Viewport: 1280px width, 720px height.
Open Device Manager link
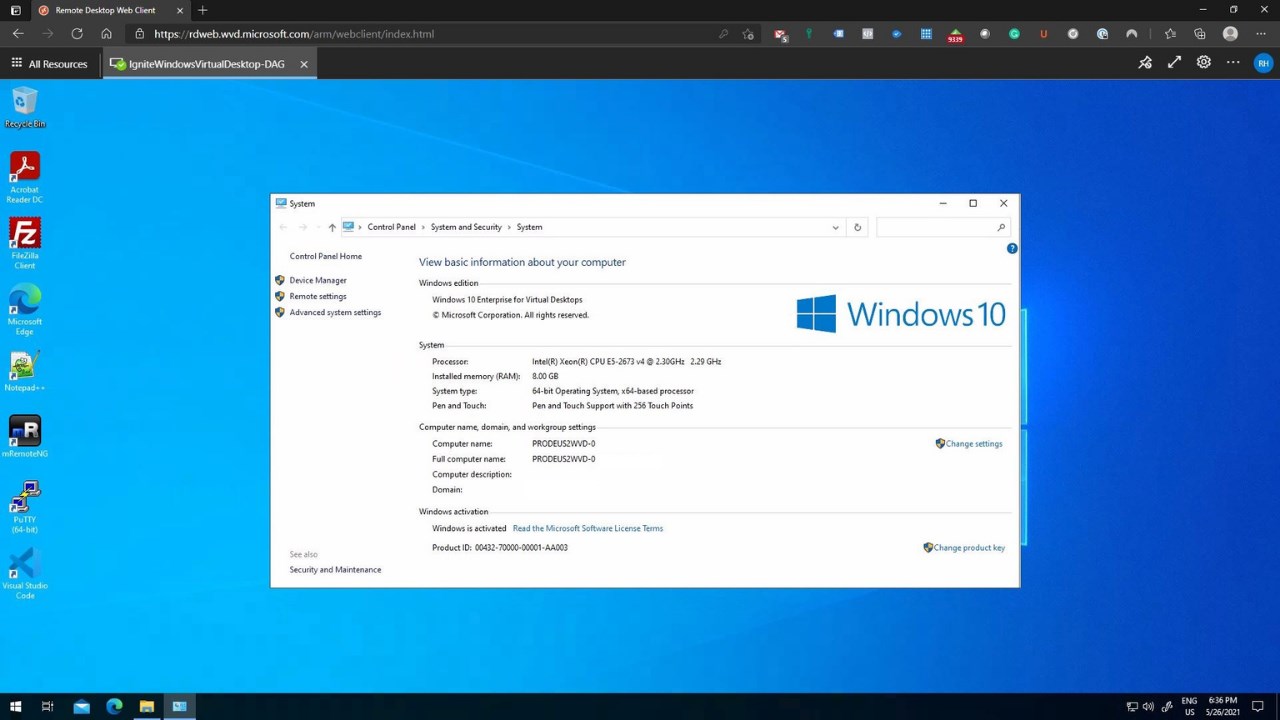(x=318, y=281)
